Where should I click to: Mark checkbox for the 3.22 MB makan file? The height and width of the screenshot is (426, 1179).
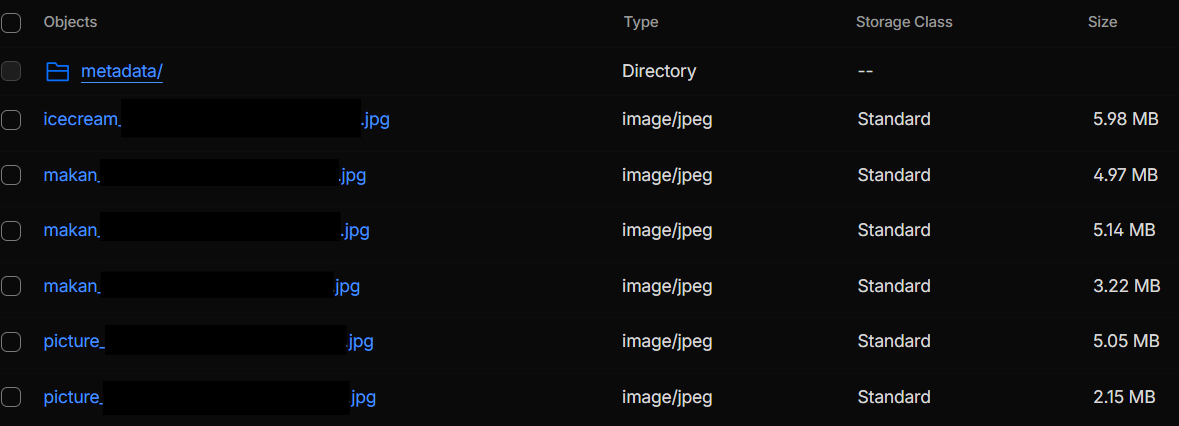click(11, 286)
